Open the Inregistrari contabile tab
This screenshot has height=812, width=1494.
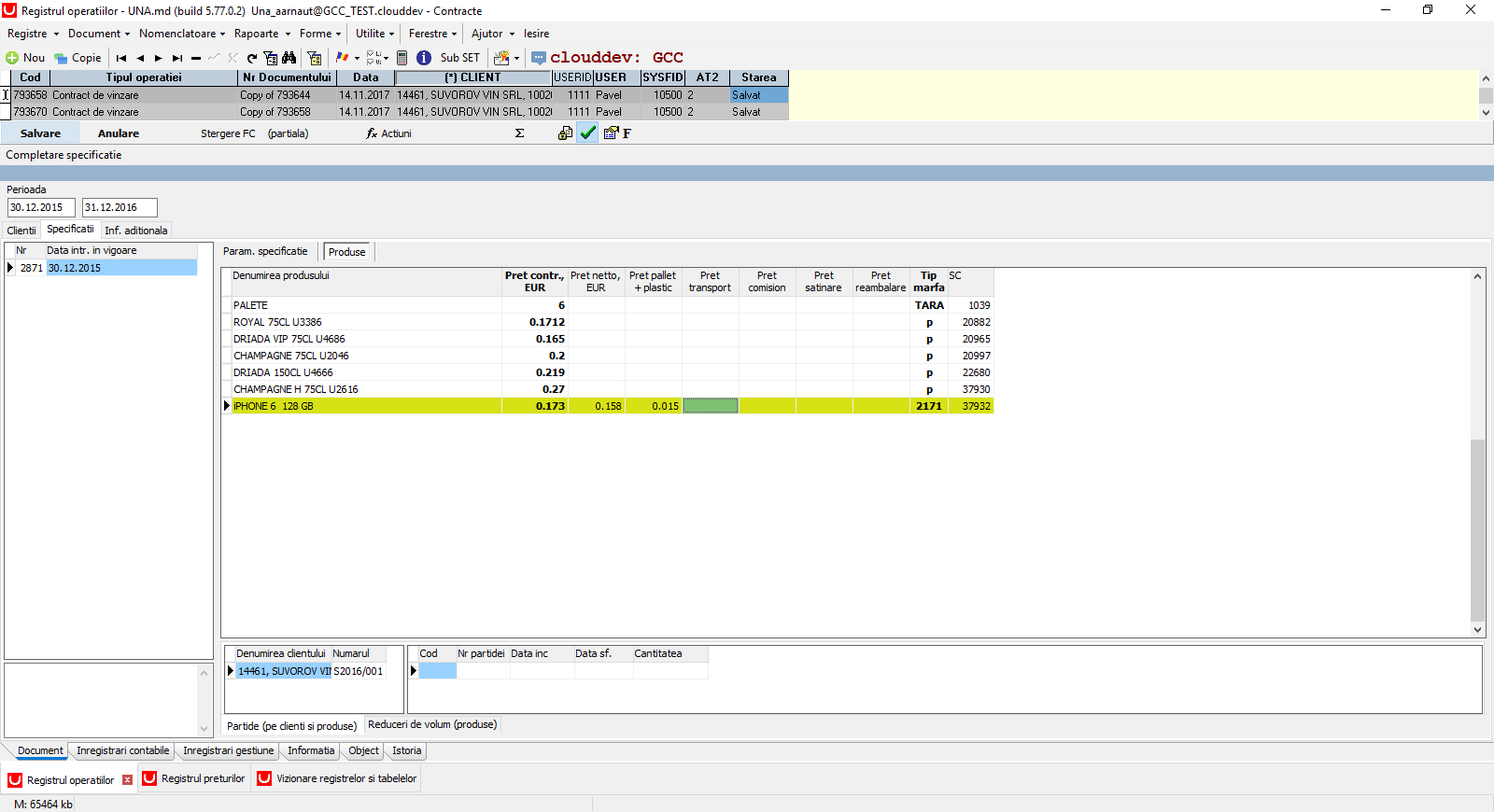(123, 750)
